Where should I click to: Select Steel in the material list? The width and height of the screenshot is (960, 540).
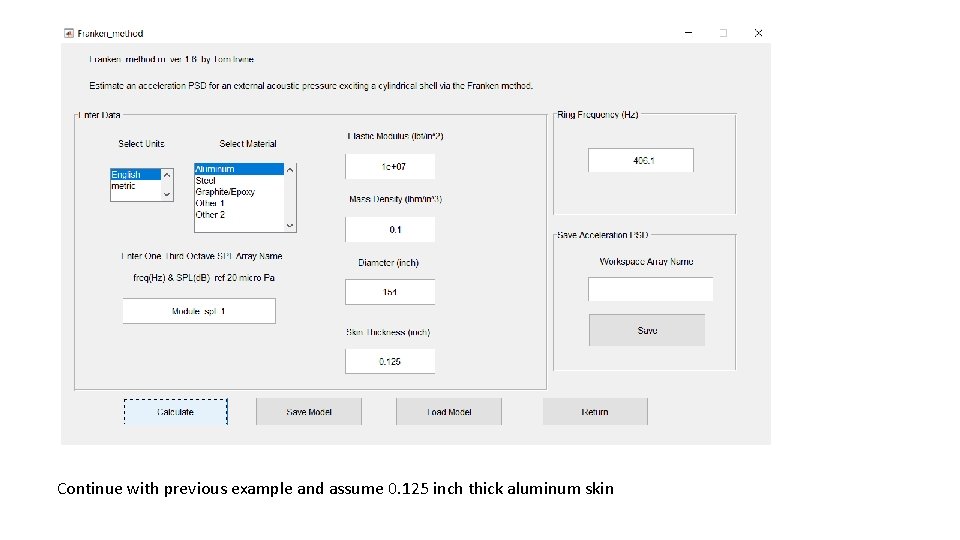click(x=239, y=181)
